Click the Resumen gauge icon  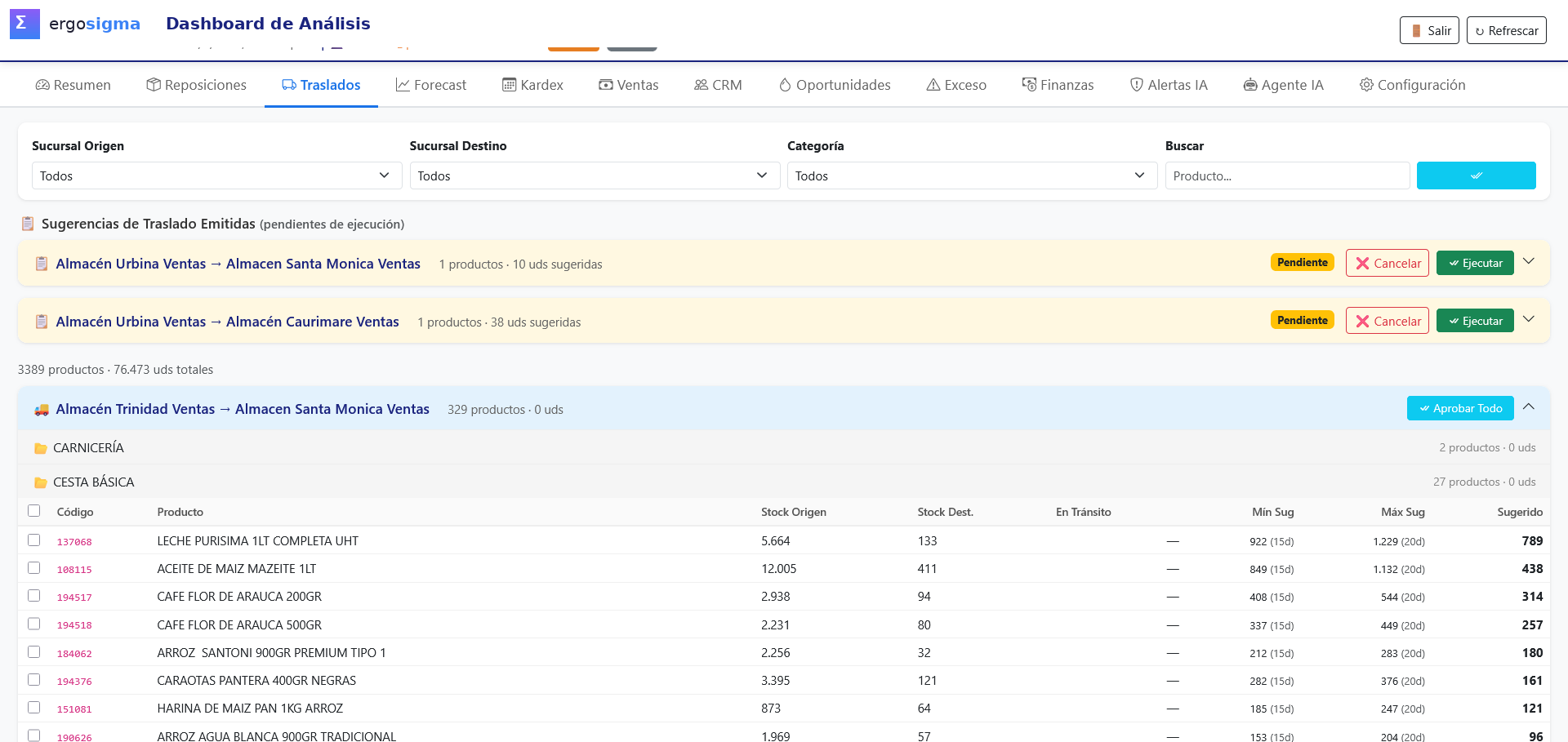tap(42, 85)
